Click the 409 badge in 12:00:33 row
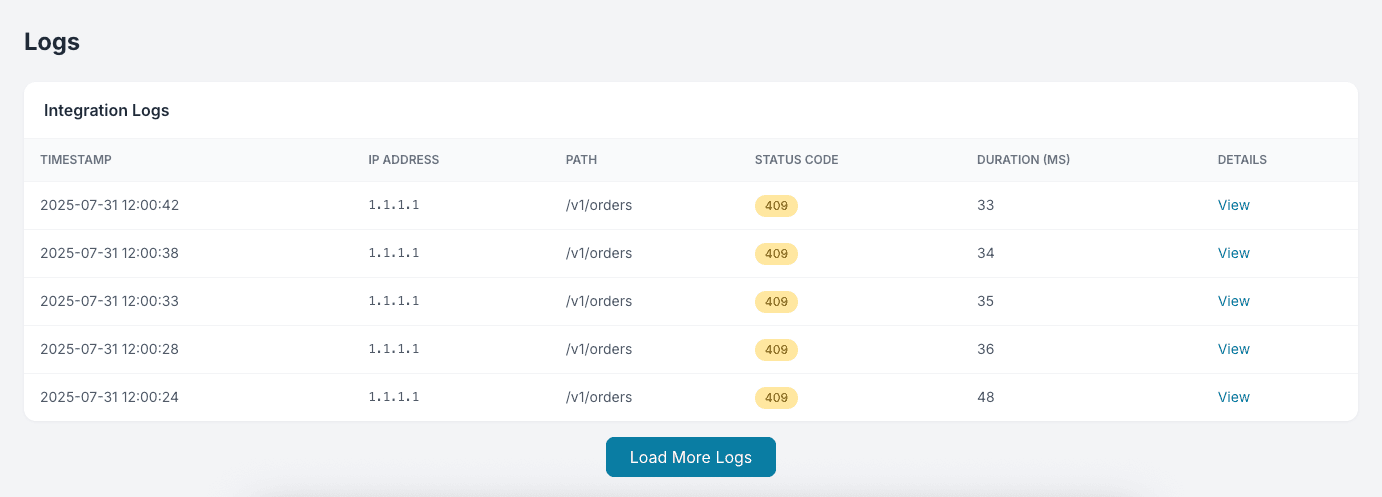This screenshot has width=1382, height=497. [776, 302]
